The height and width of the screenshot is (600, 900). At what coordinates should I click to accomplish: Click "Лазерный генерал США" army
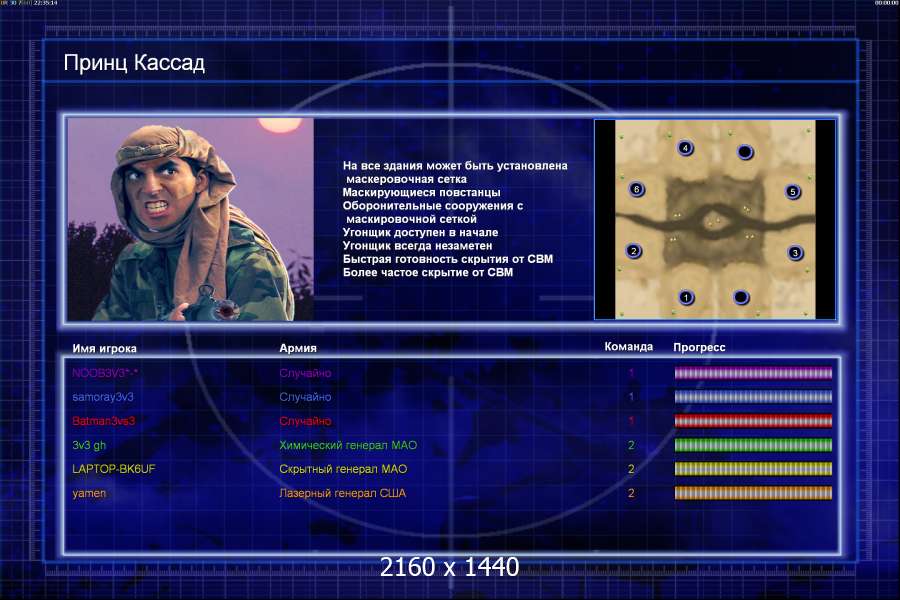pyautogui.click(x=343, y=493)
